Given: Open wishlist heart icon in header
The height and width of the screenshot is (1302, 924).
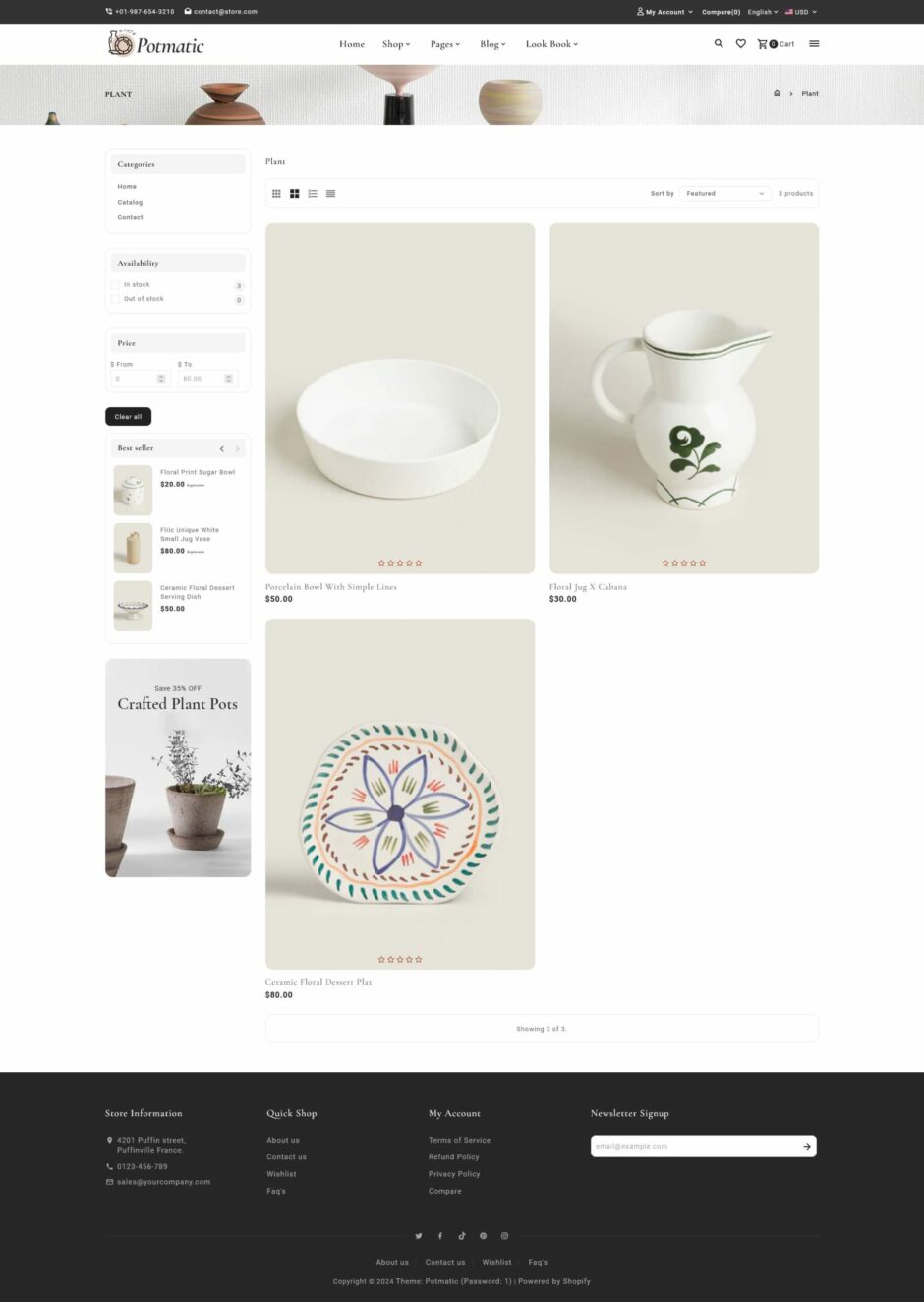Looking at the screenshot, I should pyautogui.click(x=740, y=43).
